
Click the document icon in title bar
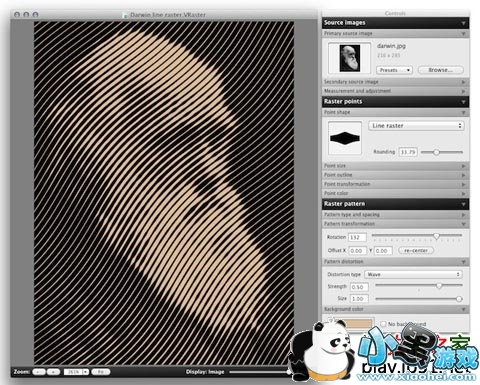(125, 15)
